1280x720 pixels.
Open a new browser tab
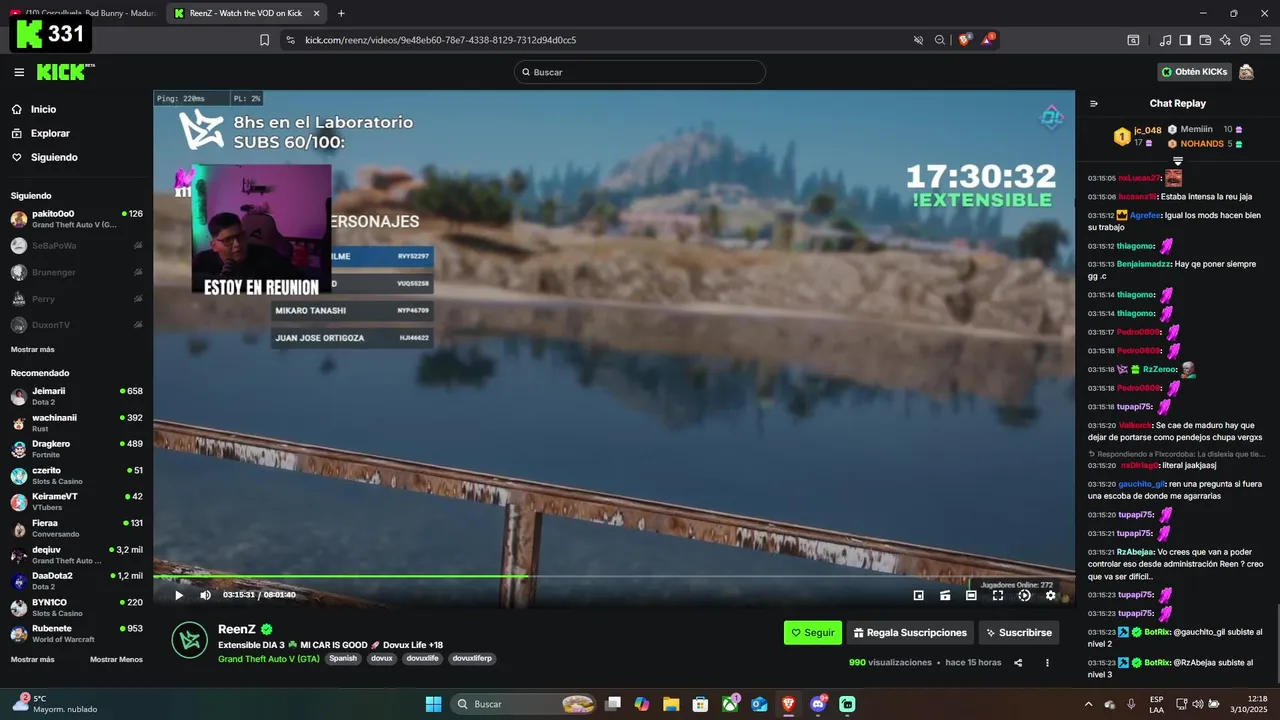(341, 13)
